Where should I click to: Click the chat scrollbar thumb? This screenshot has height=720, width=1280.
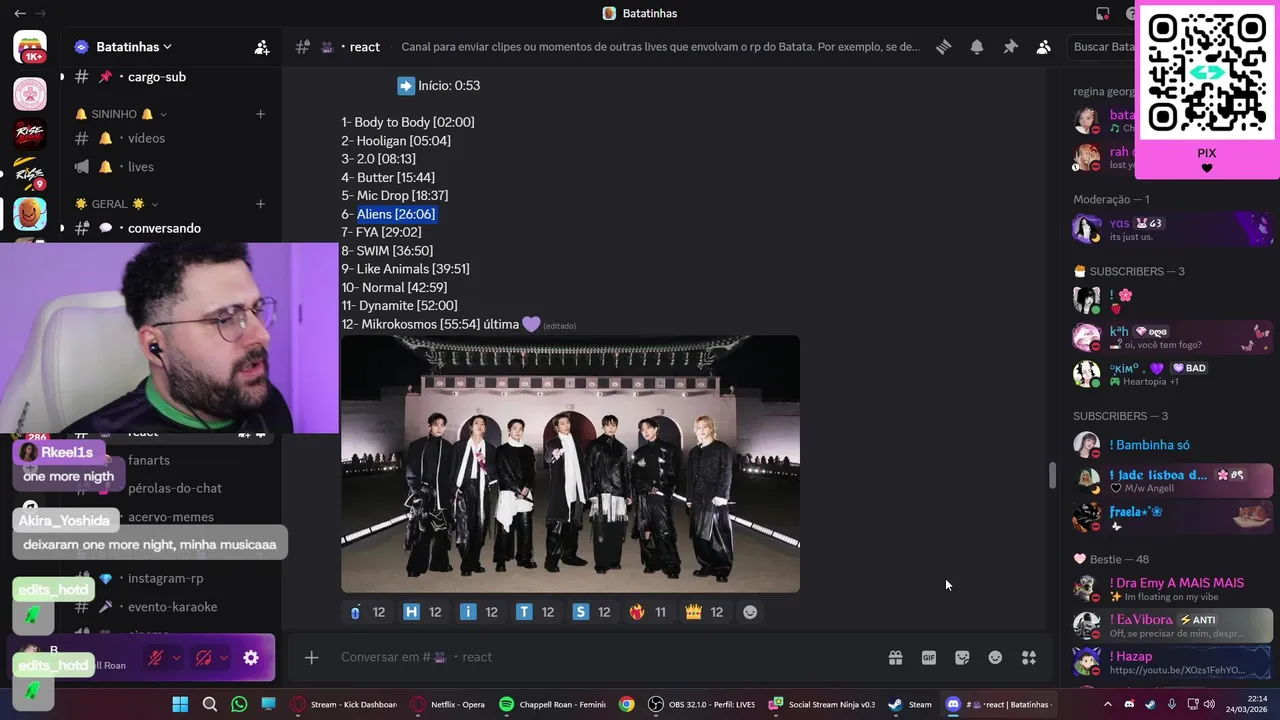[1051, 476]
